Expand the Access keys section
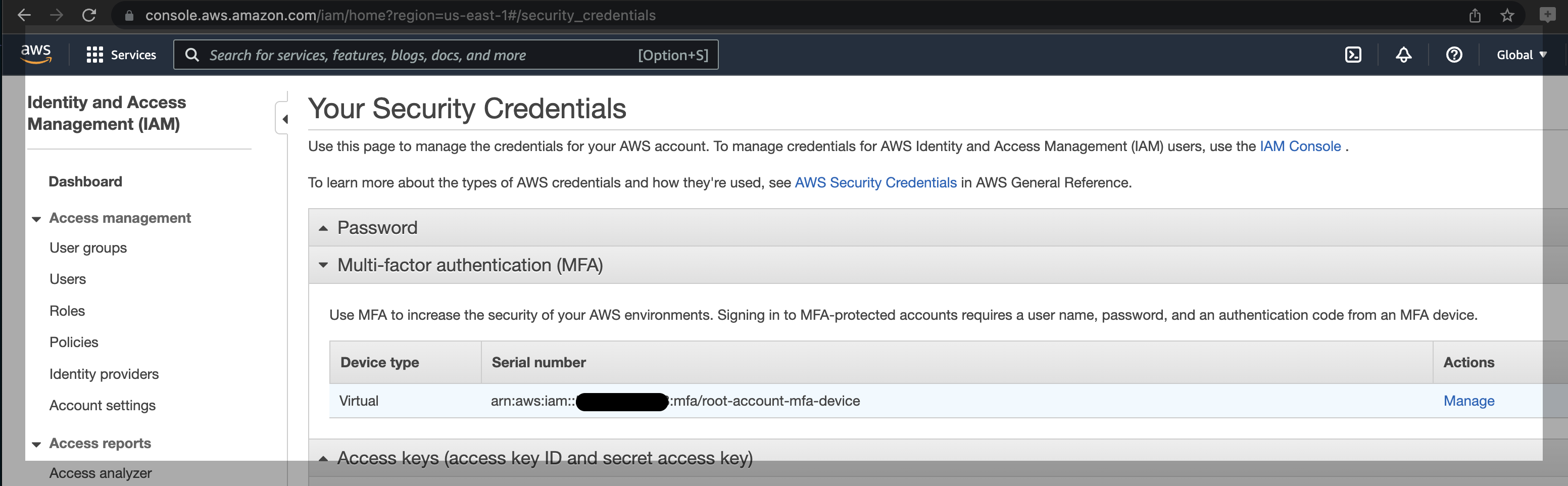This screenshot has width=1568, height=486. point(323,458)
